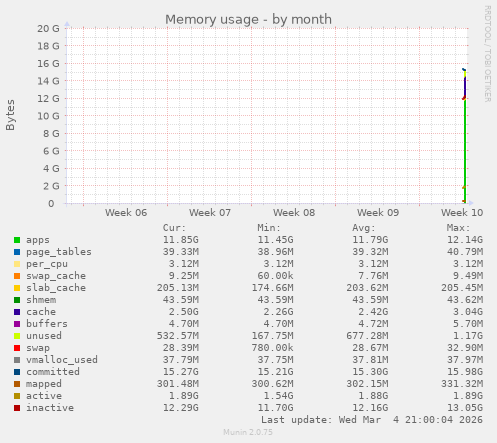Click the 'slab_cache' legend label
497x443 pixels.
pyautogui.click(x=56, y=288)
